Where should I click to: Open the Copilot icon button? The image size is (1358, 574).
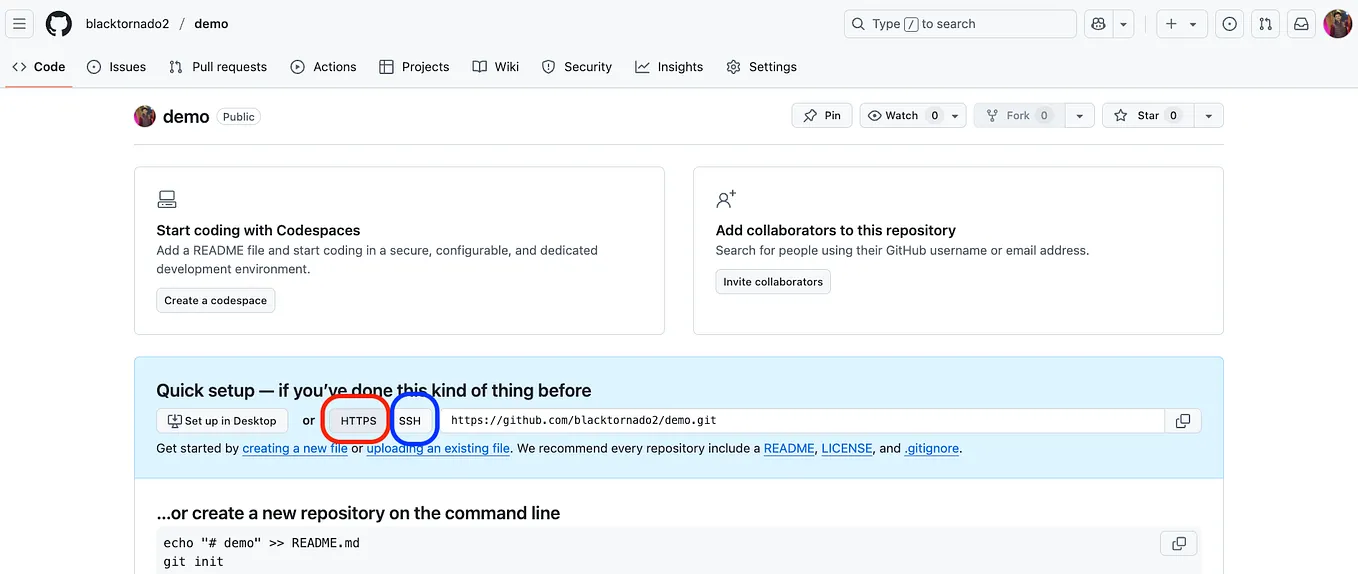pos(1099,24)
